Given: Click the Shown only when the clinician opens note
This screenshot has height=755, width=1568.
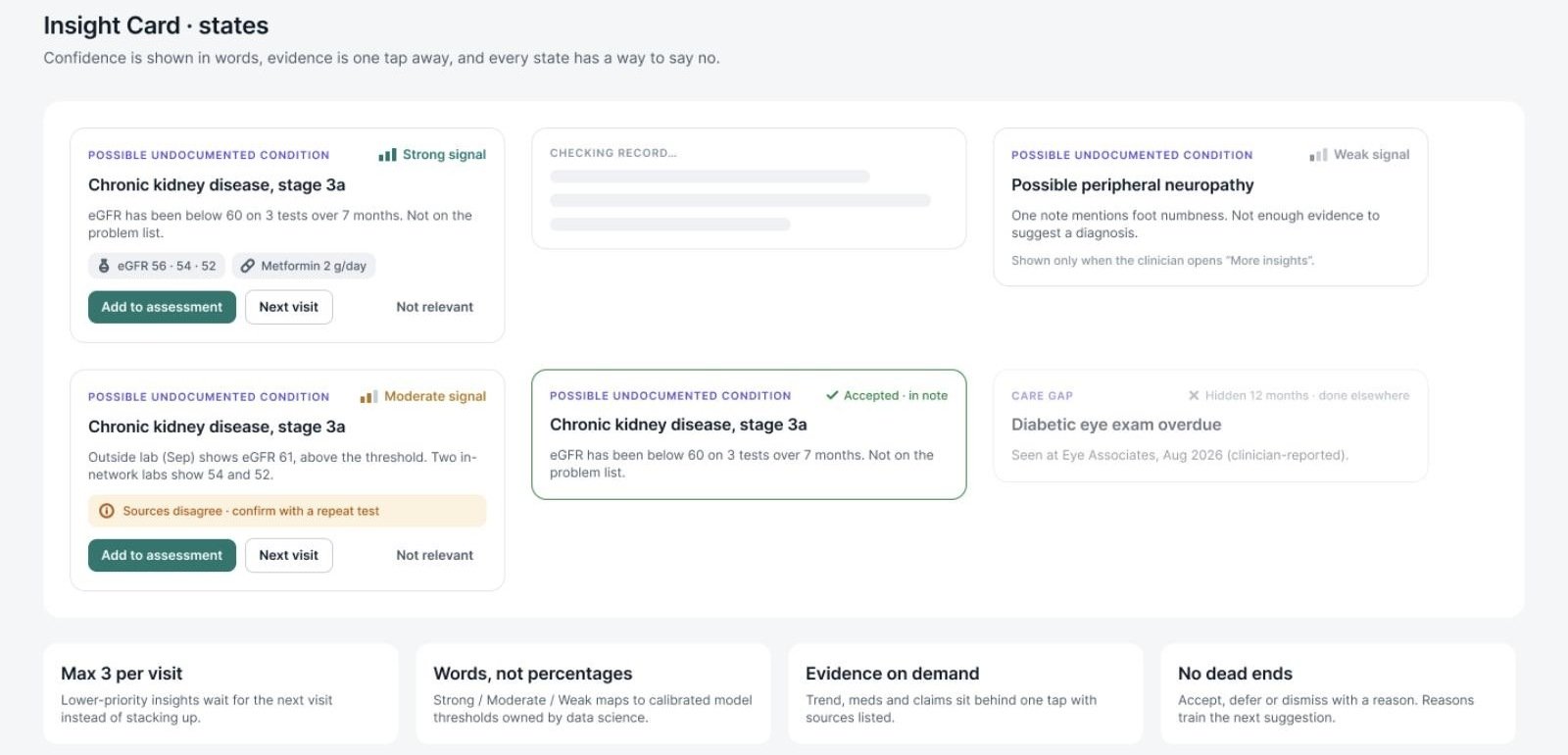Looking at the screenshot, I should tap(1162, 261).
